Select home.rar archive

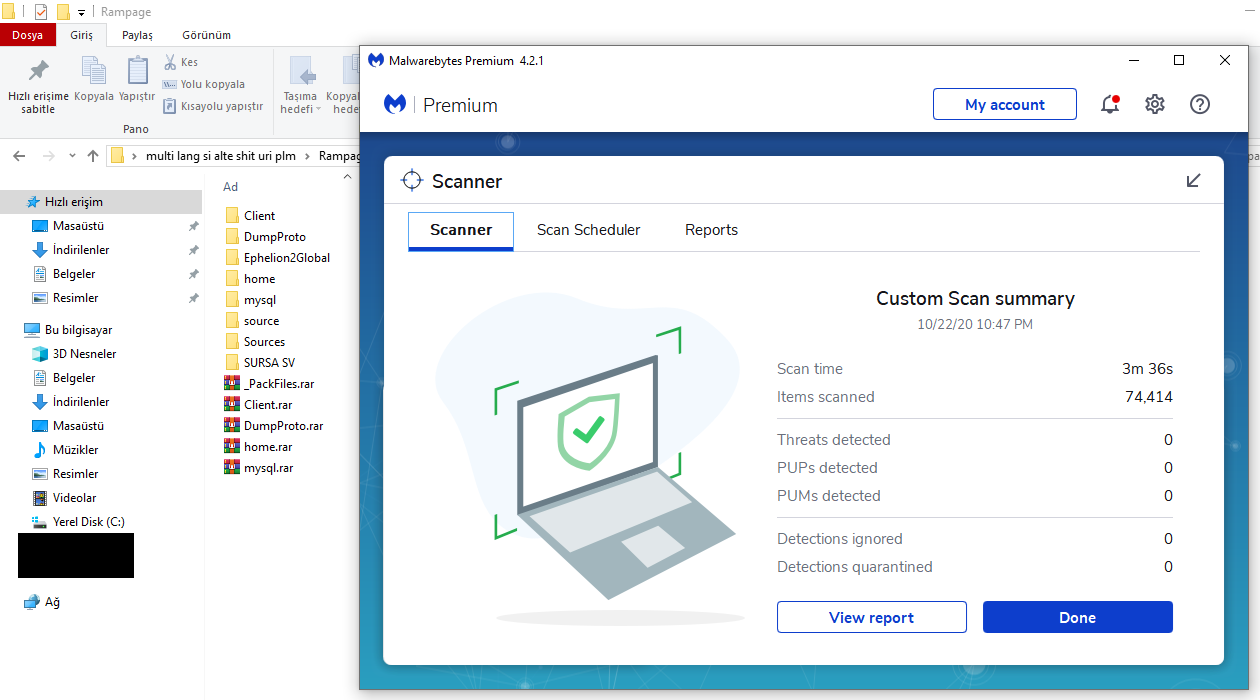click(x=259, y=447)
